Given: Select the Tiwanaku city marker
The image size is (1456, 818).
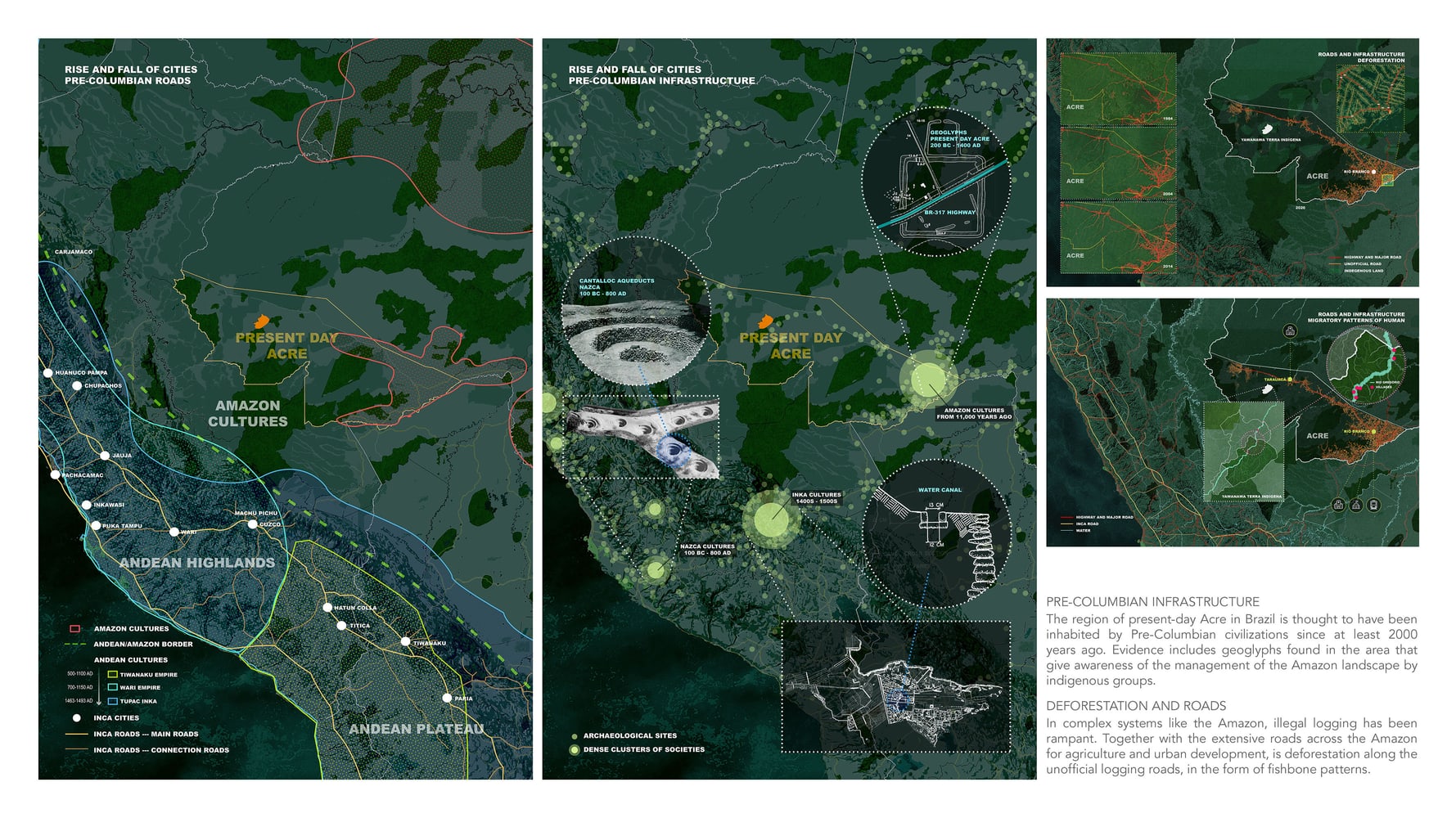Looking at the screenshot, I should click(x=405, y=642).
